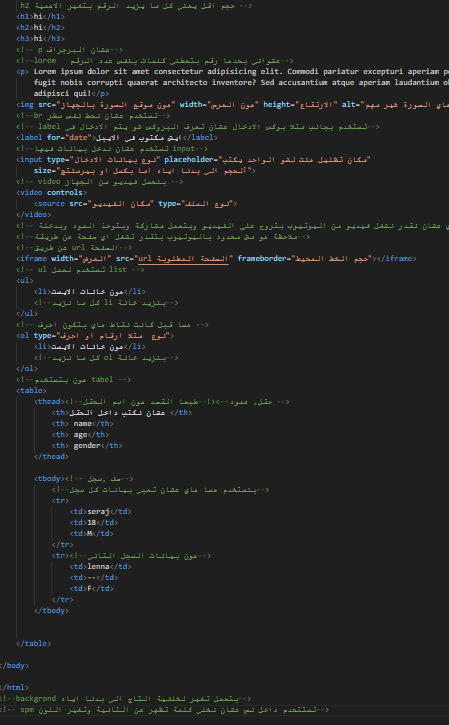Place cursor on the h1 hi line
Viewport: 449px width, 725px height.
[x=40, y=17]
